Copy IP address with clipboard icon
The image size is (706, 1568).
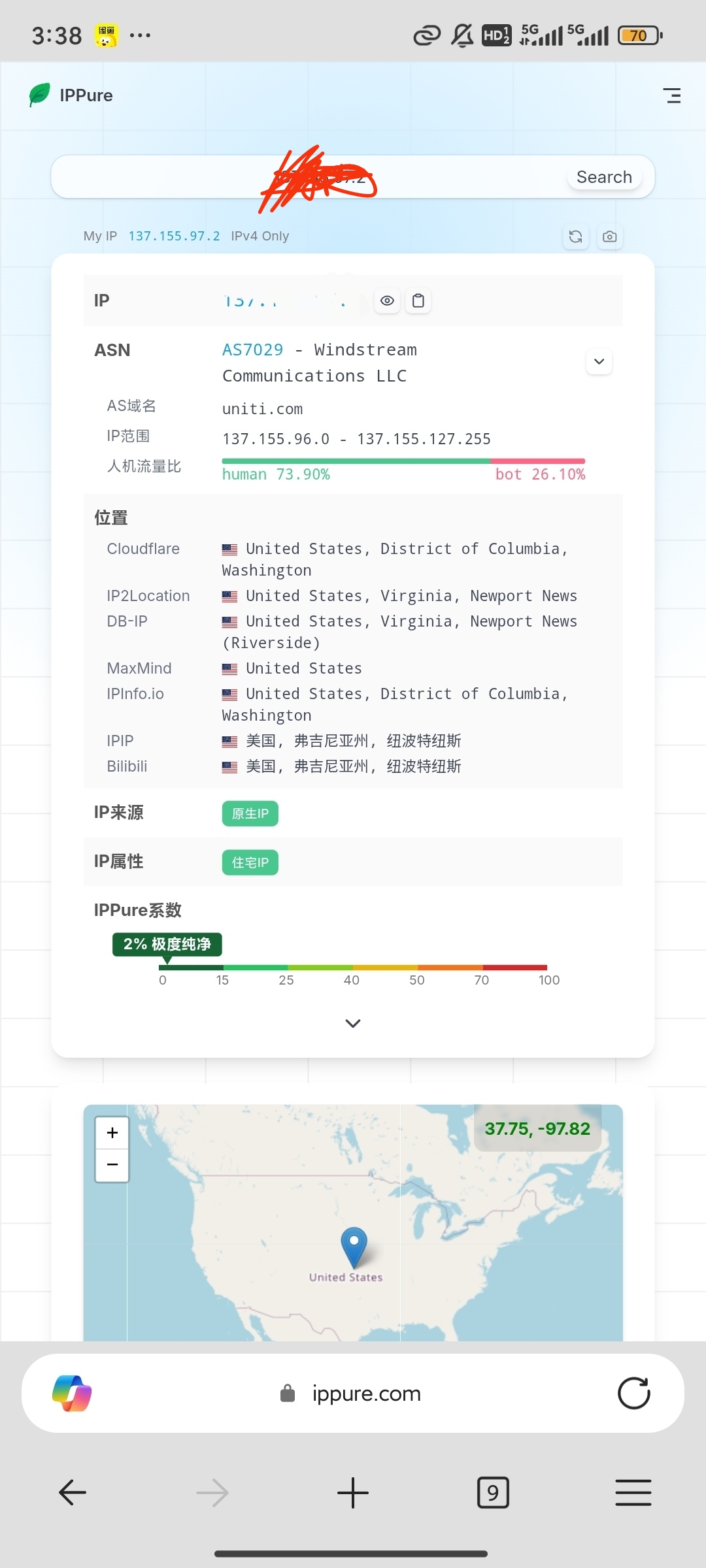click(418, 301)
